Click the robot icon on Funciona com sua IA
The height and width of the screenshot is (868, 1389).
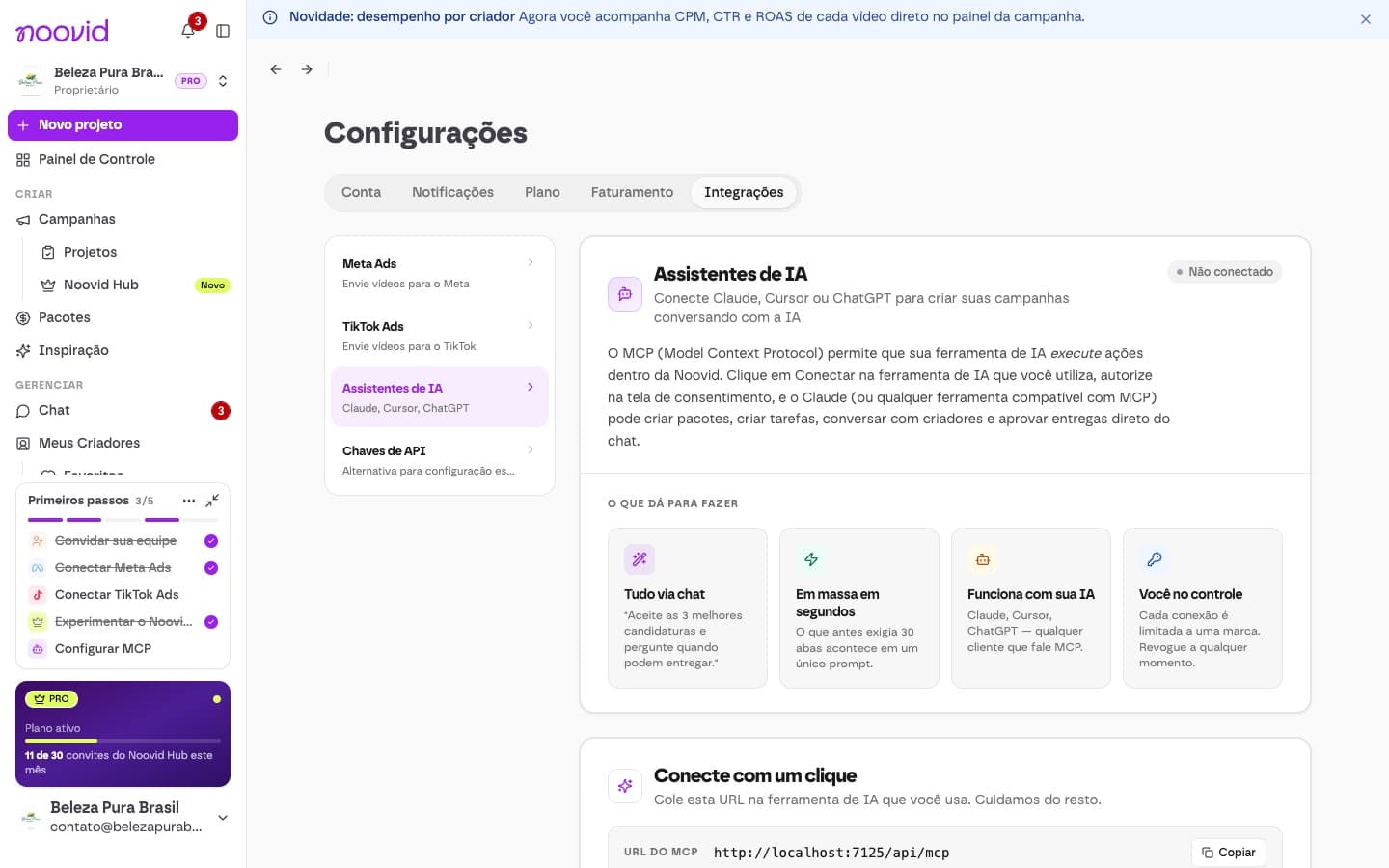tap(983, 559)
